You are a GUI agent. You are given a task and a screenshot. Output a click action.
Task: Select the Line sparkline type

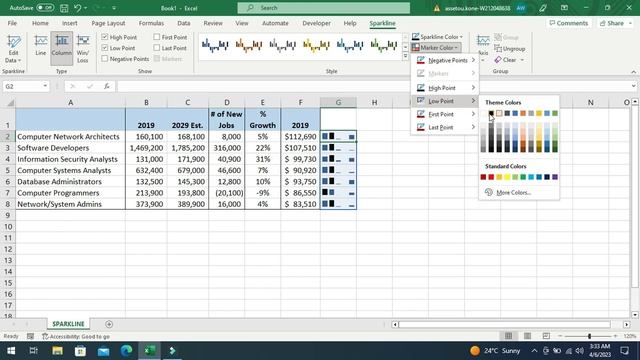40,46
